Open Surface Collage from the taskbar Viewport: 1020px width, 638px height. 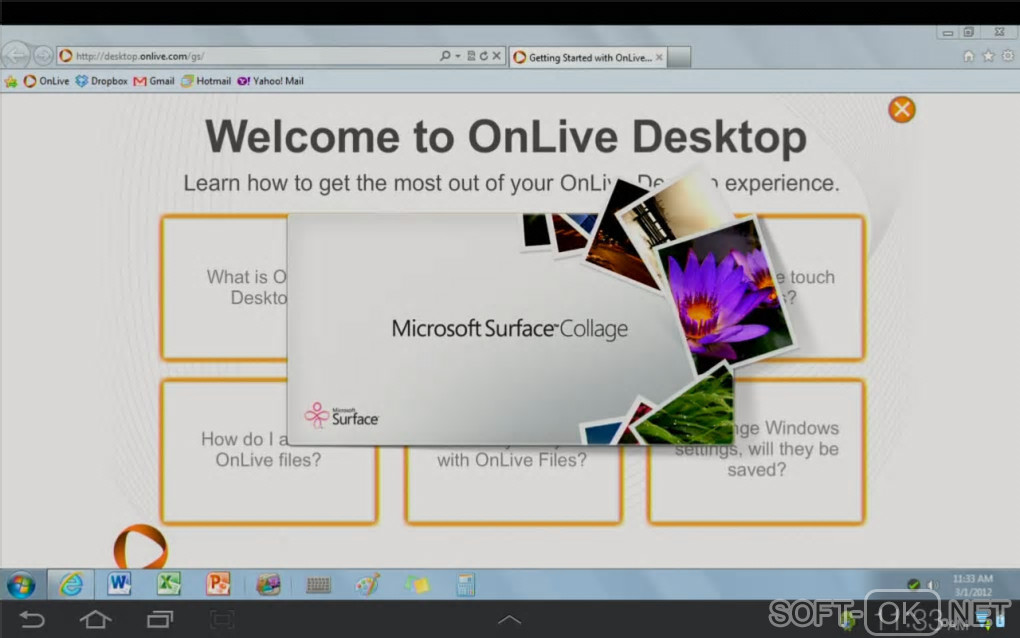[x=268, y=585]
